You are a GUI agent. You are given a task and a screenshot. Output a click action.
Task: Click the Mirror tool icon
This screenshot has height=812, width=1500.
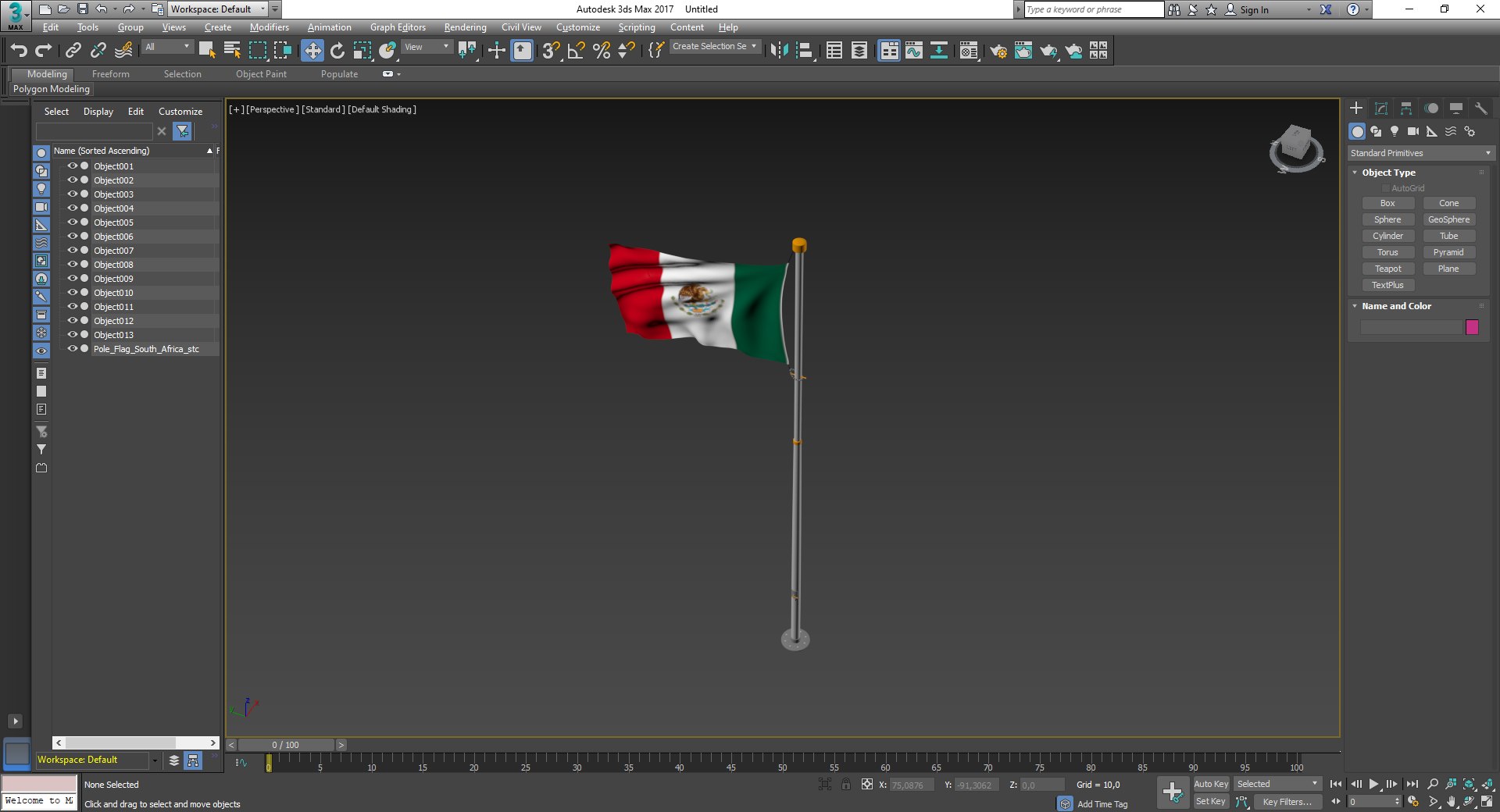(x=779, y=51)
